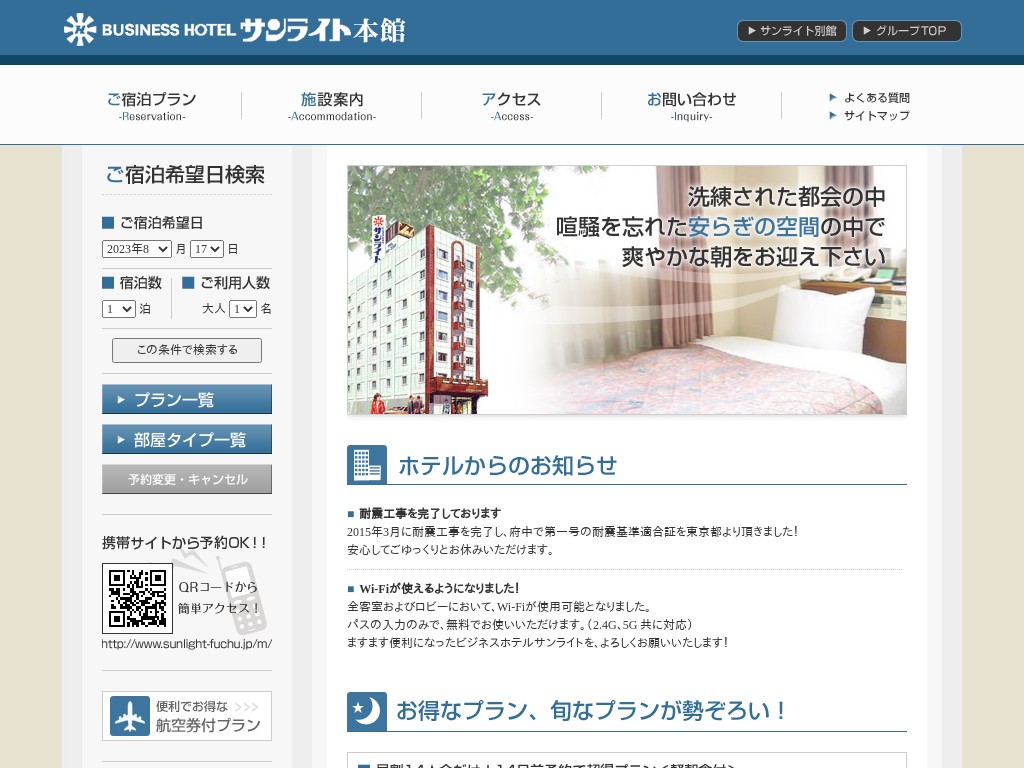This screenshot has width=1024, height=768.
Task: Open the プラン一覧 plan list button
Action: point(187,399)
